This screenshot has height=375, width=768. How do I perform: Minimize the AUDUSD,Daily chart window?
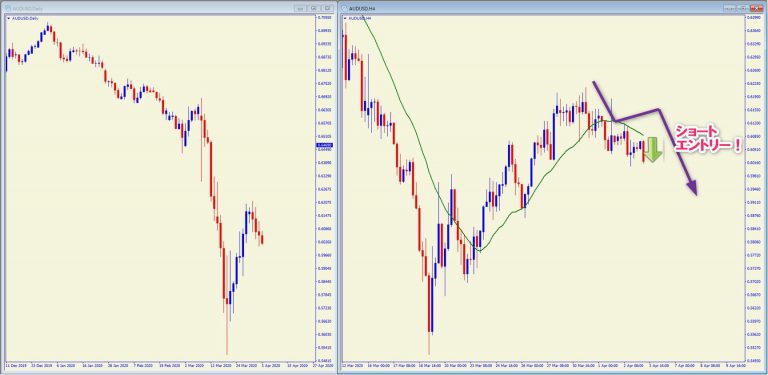(x=300, y=8)
